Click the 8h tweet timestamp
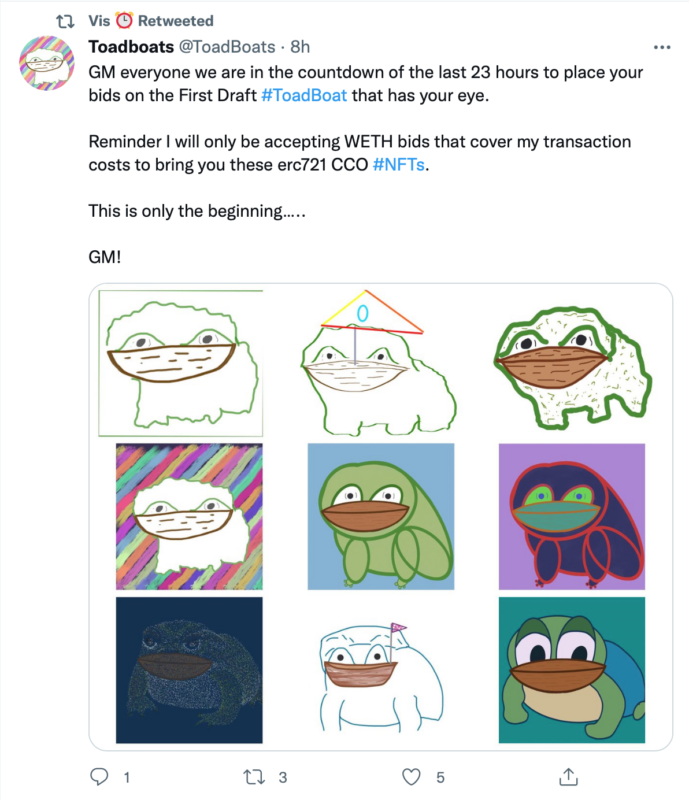This screenshot has width=689, height=800. [301, 47]
